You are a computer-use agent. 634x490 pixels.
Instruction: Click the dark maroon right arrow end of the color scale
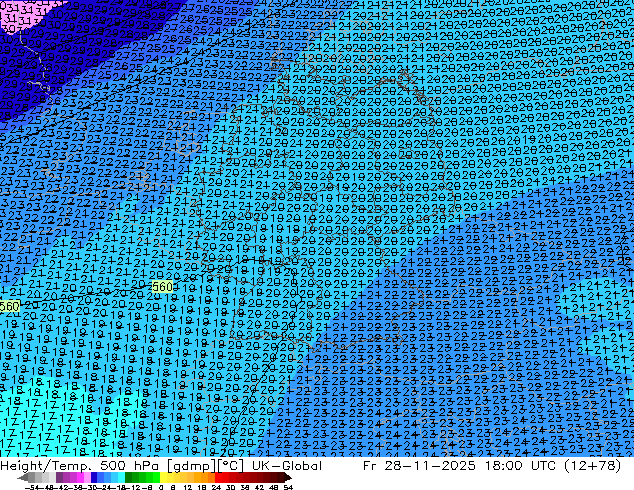coord(287,478)
